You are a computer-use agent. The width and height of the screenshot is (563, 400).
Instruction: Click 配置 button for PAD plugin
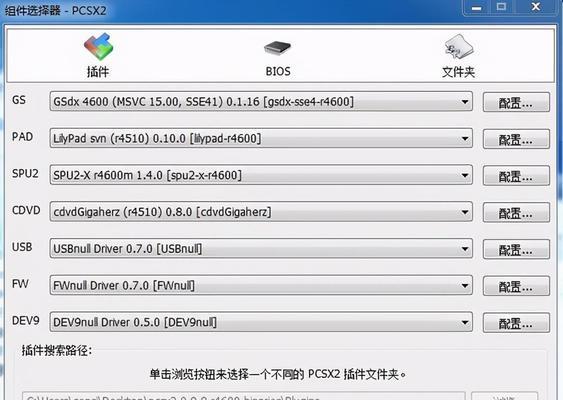[516, 139]
